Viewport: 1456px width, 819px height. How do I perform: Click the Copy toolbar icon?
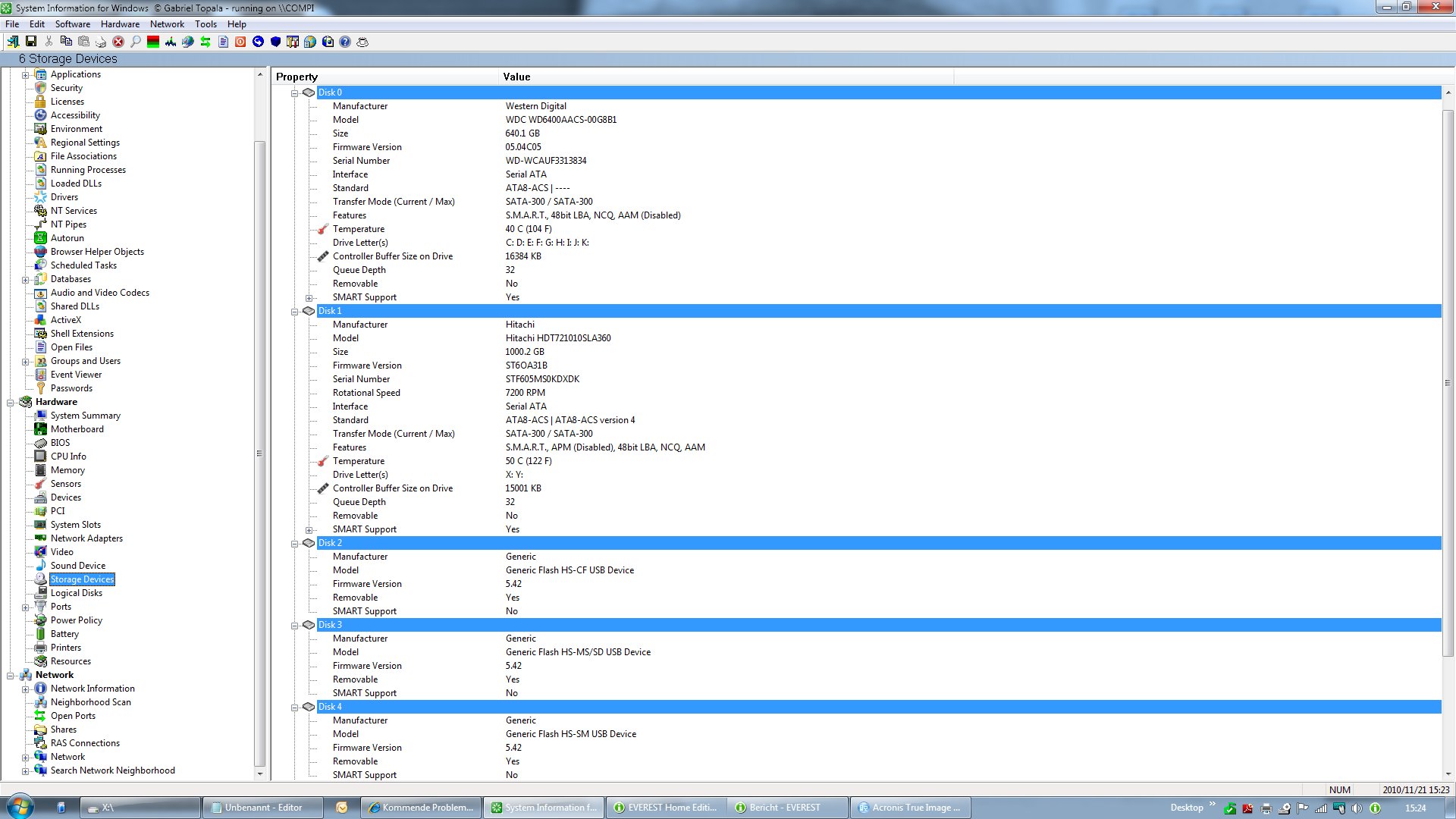click(x=66, y=42)
